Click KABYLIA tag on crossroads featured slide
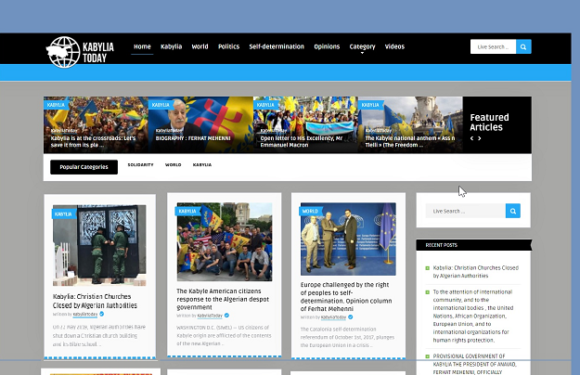Image resolution: width=580 pixels, height=375 pixels. pos(56,105)
